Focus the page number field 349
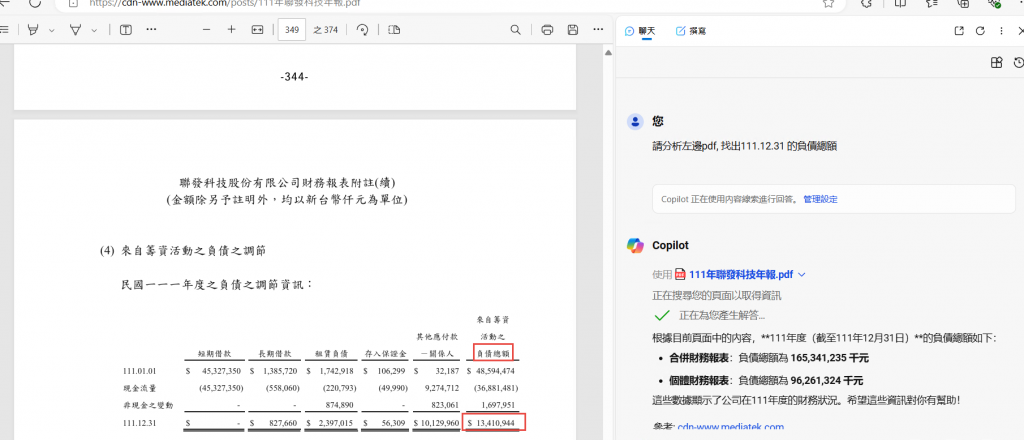 (292, 29)
